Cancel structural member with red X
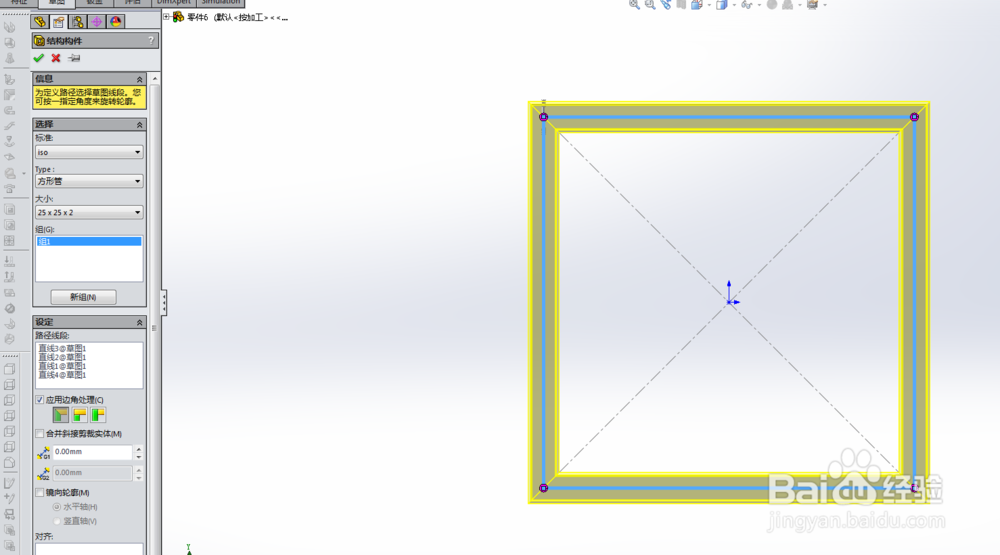The width and height of the screenshot is (1000, 555). [x=56, y=58]
